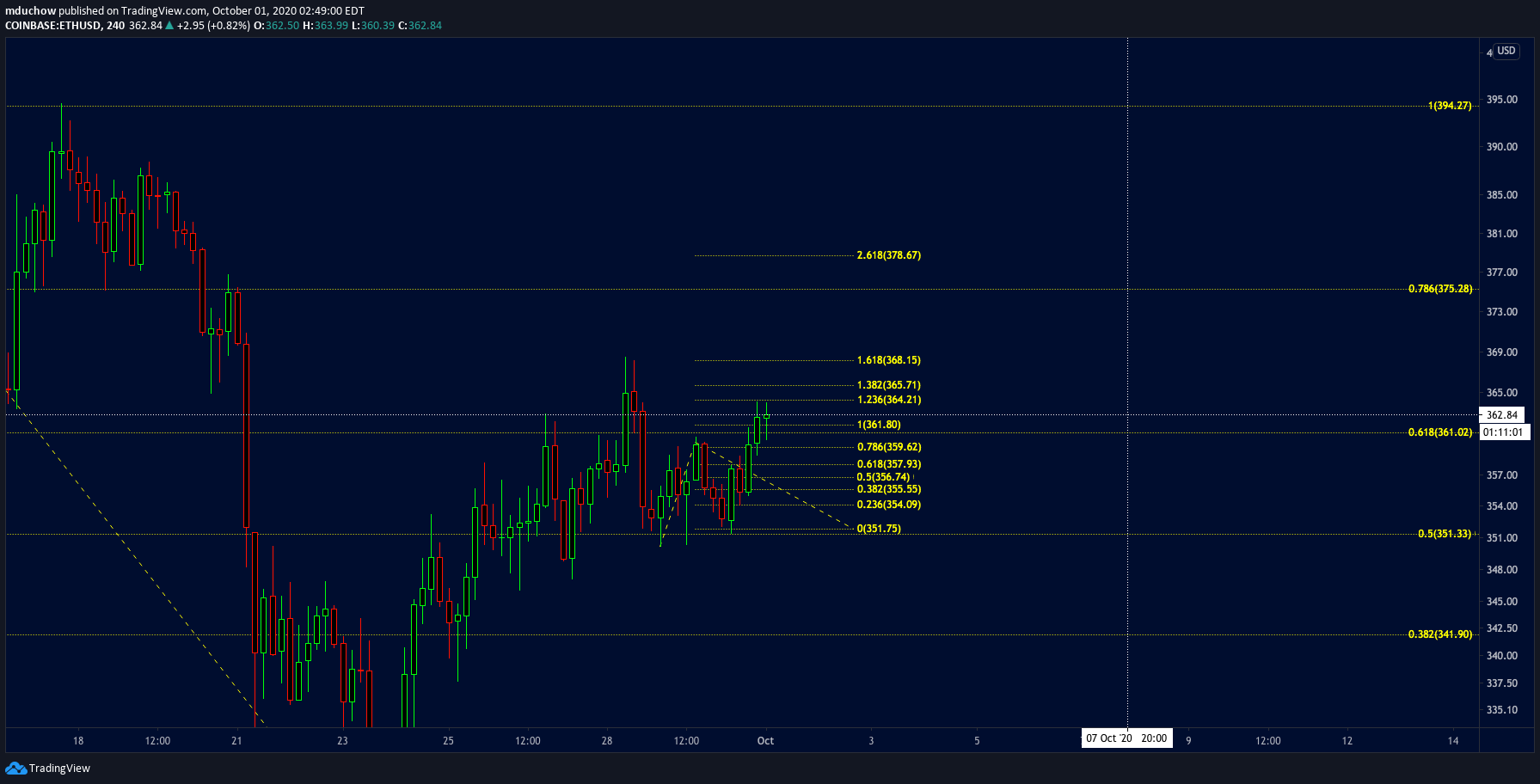Click the Fib level label 0.786(375.28)
The width and height of the screenshot is (1540, 784).
click(1440, 289)
